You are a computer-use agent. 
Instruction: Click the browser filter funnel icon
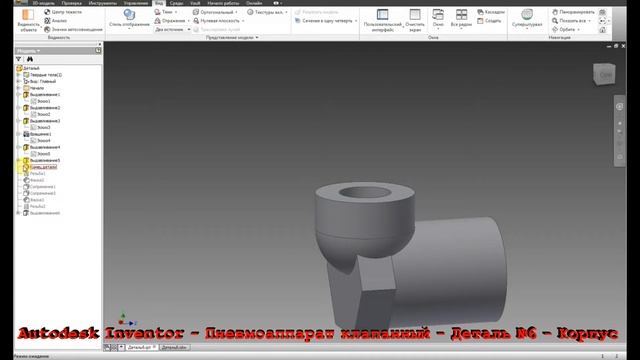coord(18,60)
